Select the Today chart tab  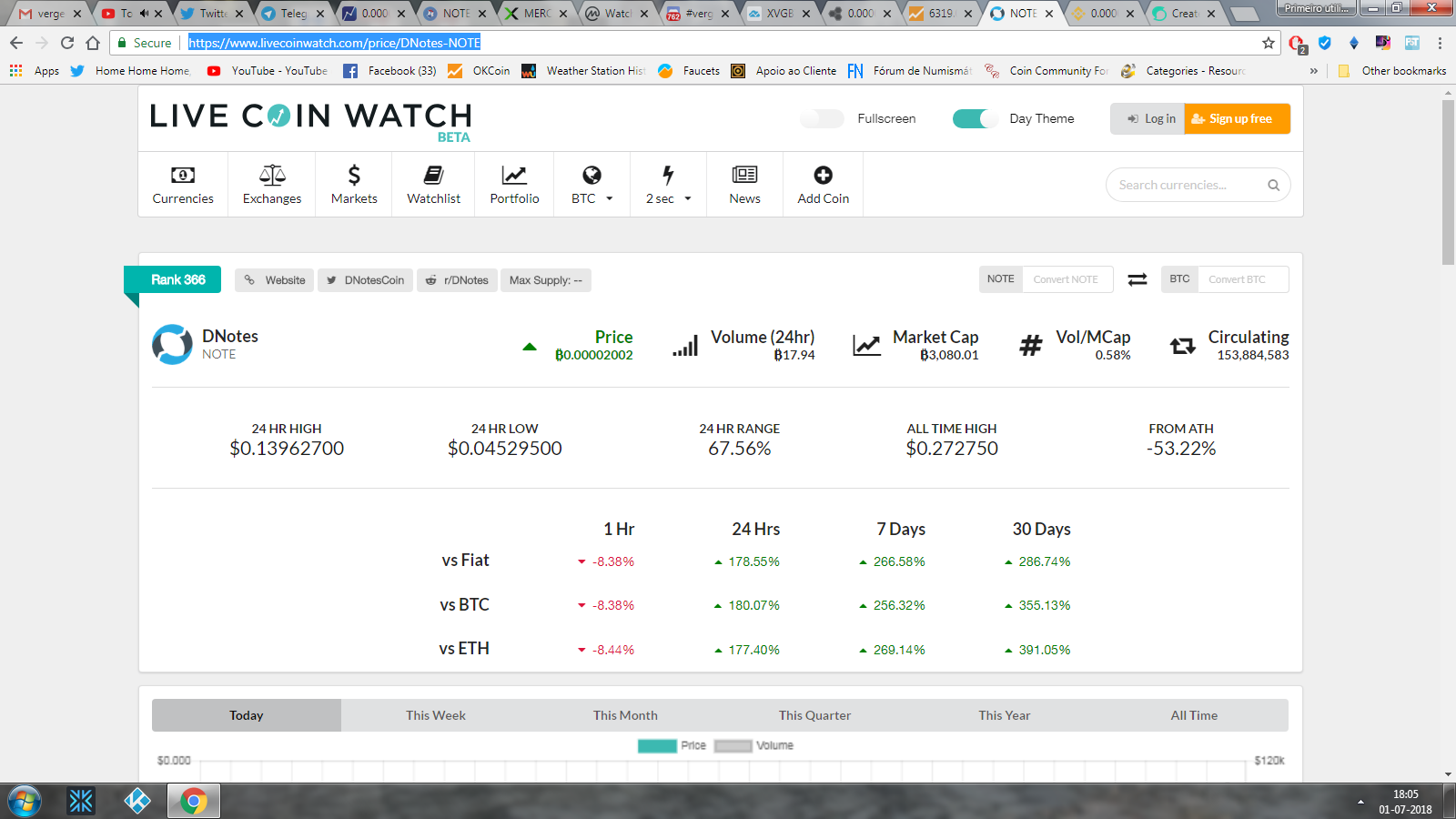tap(247, 715)
